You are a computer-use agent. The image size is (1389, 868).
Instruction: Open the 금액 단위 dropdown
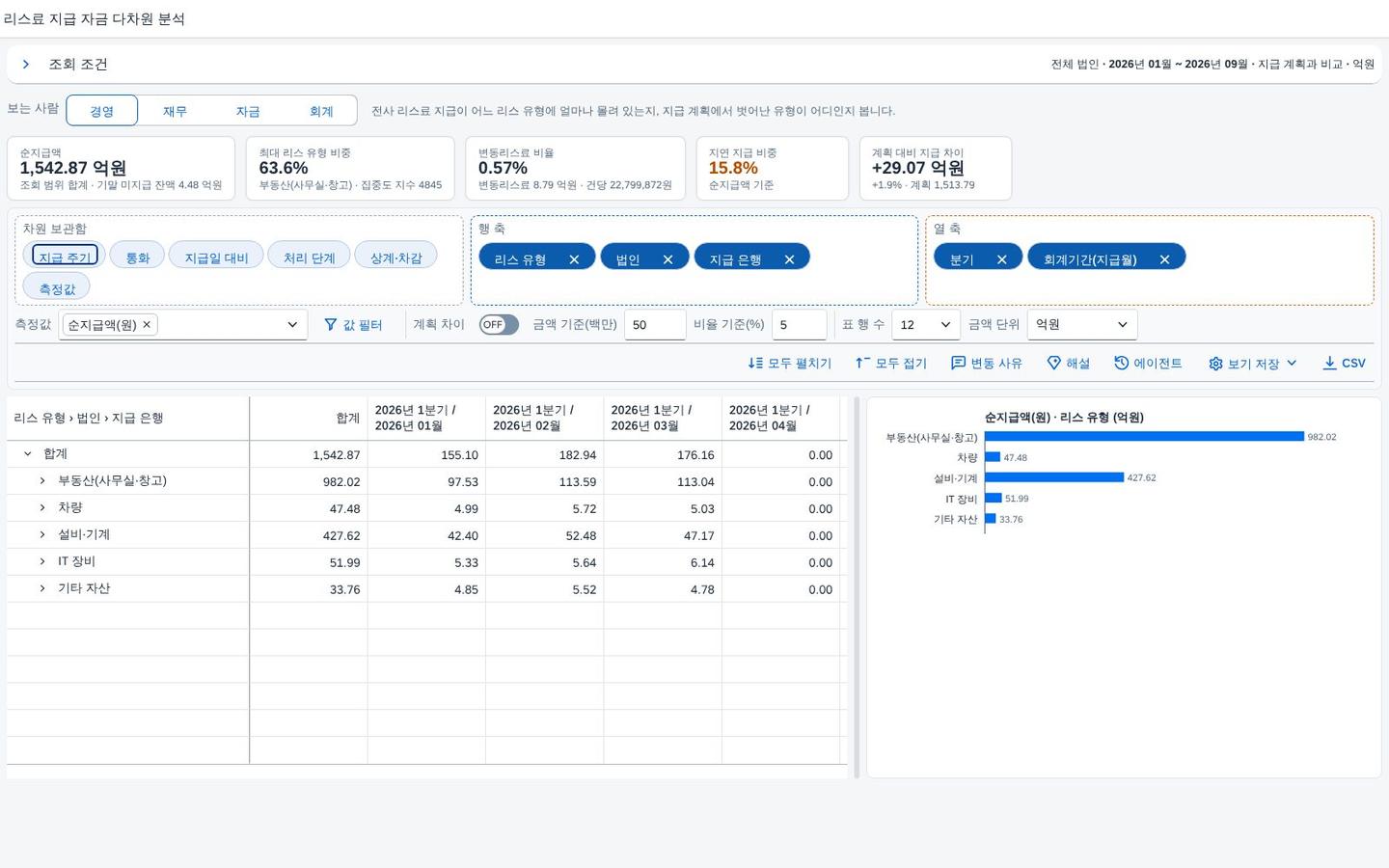pyautogui.click(x=1082, y=325)
